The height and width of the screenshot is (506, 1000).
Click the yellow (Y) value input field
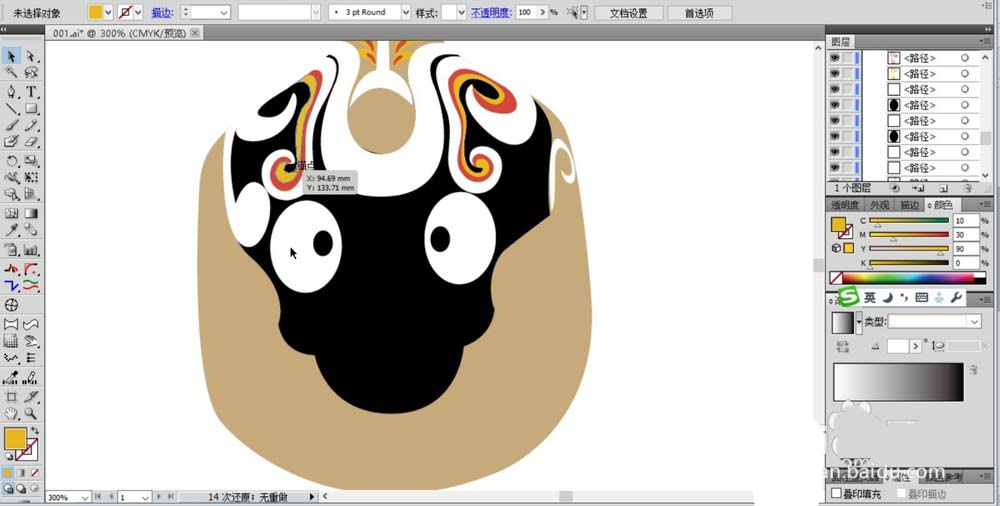(x=966, y=248)
